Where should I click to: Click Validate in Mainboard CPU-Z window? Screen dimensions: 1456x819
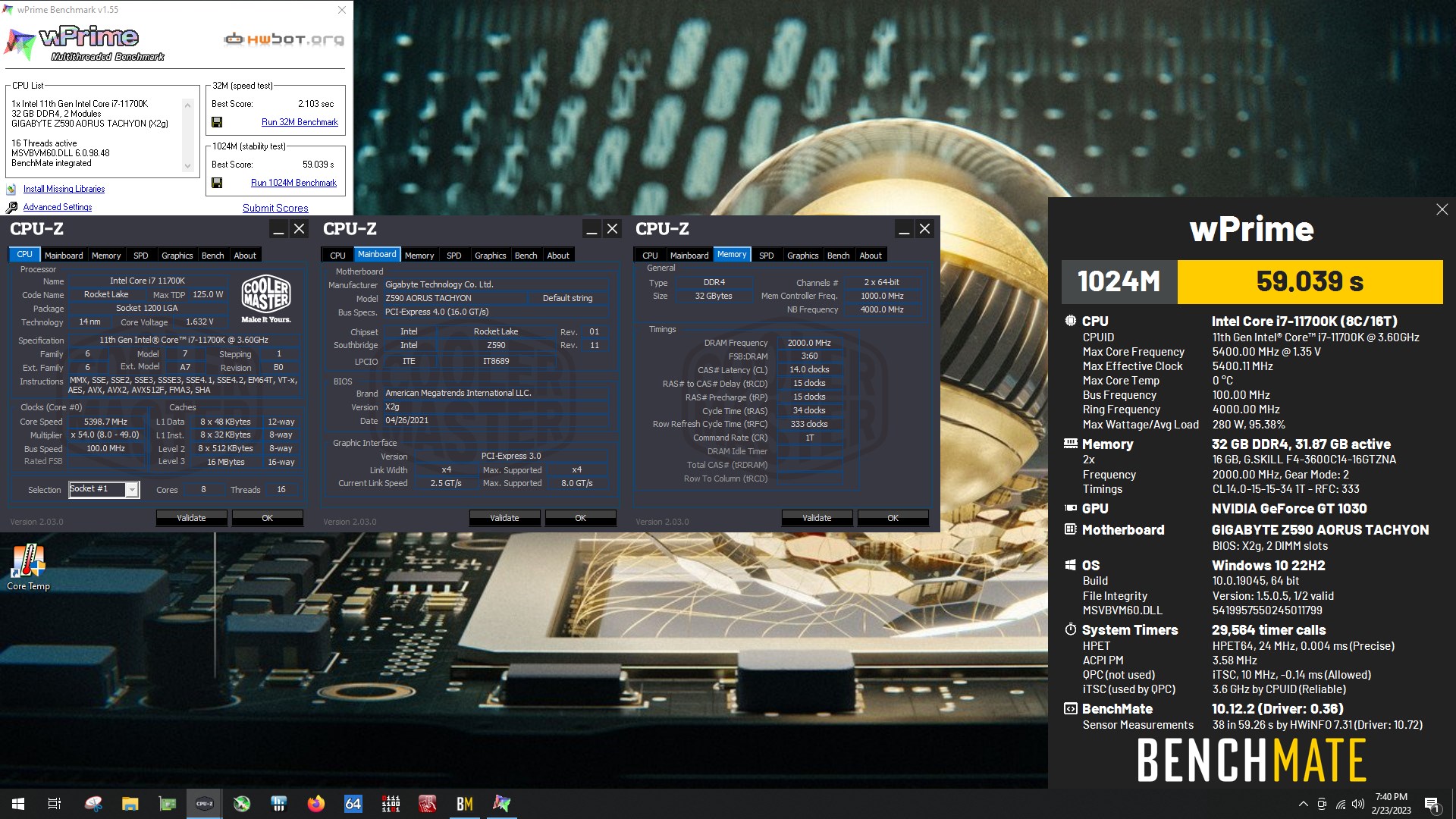click(504, 518)
